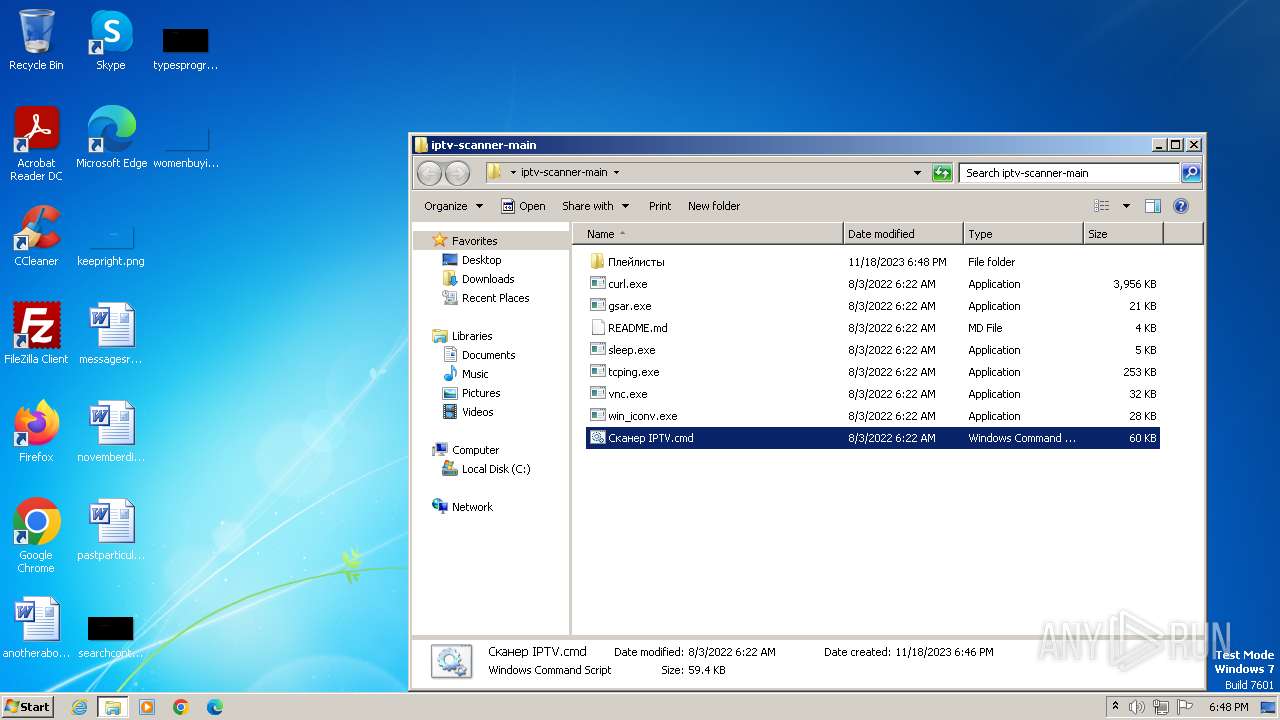Viewport: 1280px width, 720px height.
Task: Sort files by the Size column header
Action: pos(1123,234)
